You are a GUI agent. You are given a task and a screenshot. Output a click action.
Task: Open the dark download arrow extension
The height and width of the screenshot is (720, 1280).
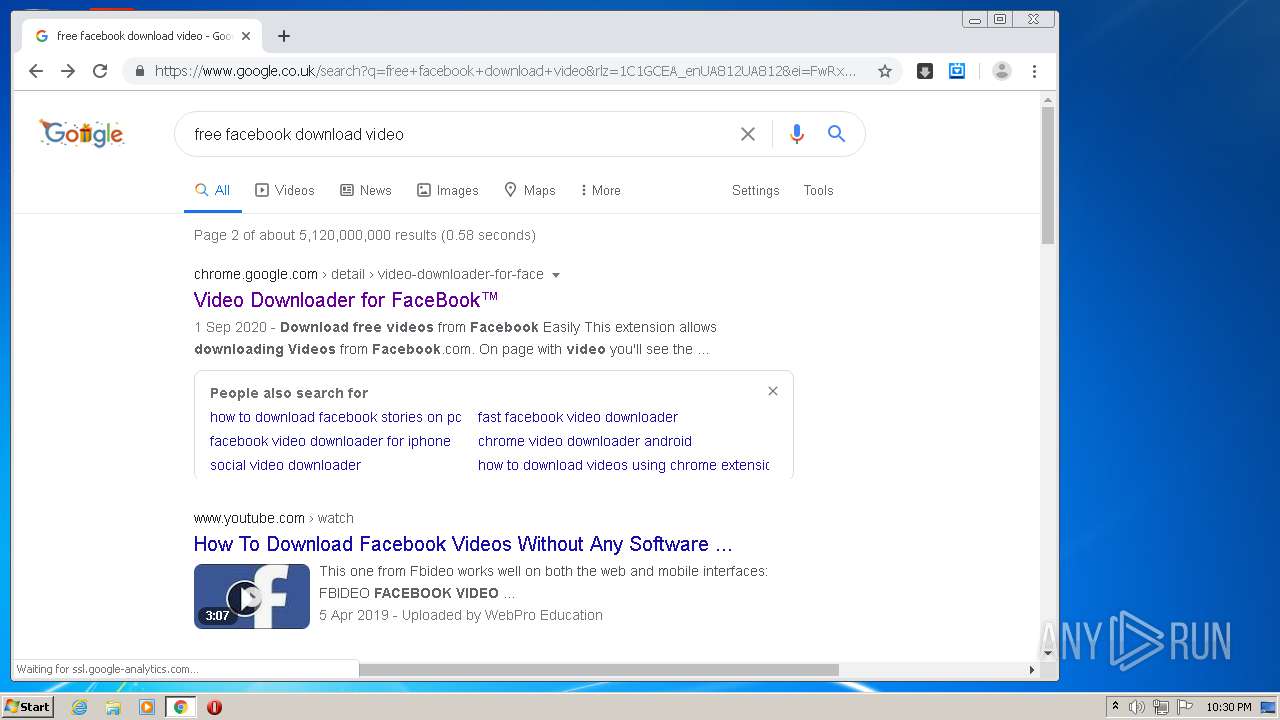pos(925,71)
